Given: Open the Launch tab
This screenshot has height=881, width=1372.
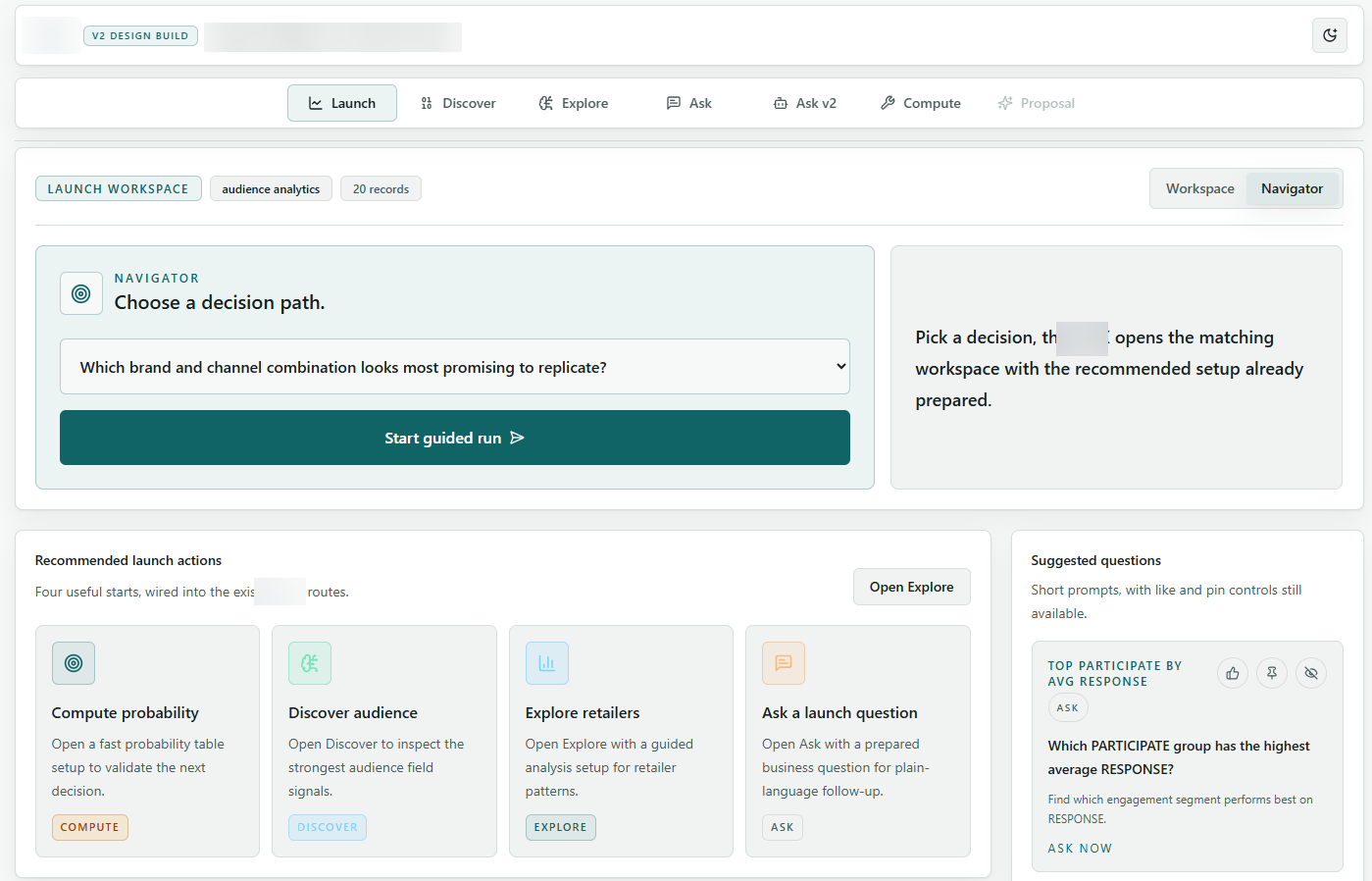Looking at the screenshot, I should 342,103.
